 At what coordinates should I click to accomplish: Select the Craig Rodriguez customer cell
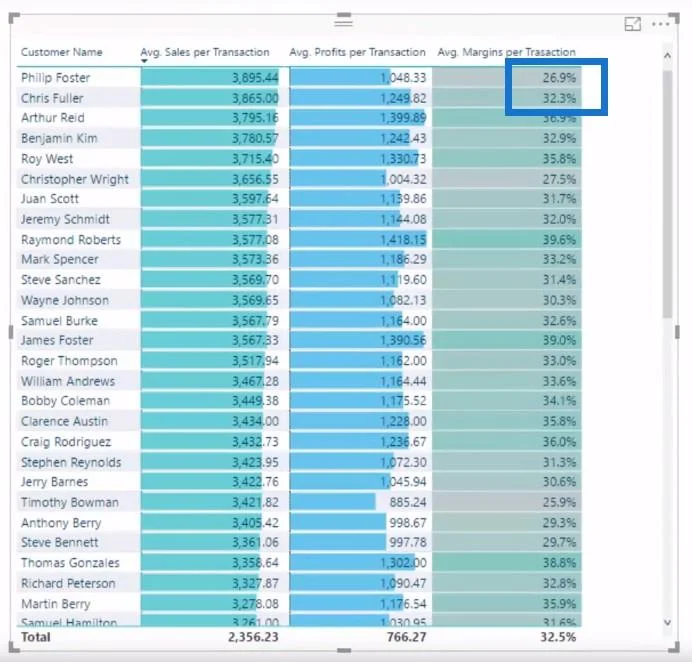click(66, 442)
